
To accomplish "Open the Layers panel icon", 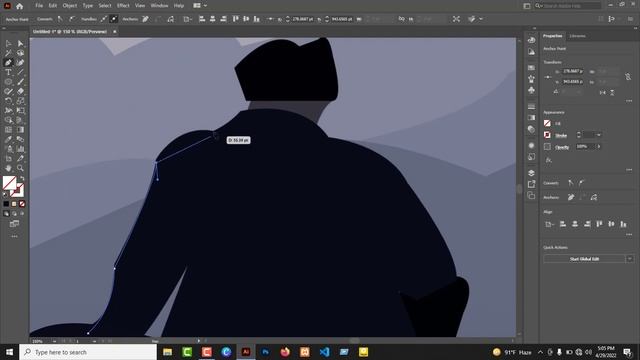I will pos(531,173).
